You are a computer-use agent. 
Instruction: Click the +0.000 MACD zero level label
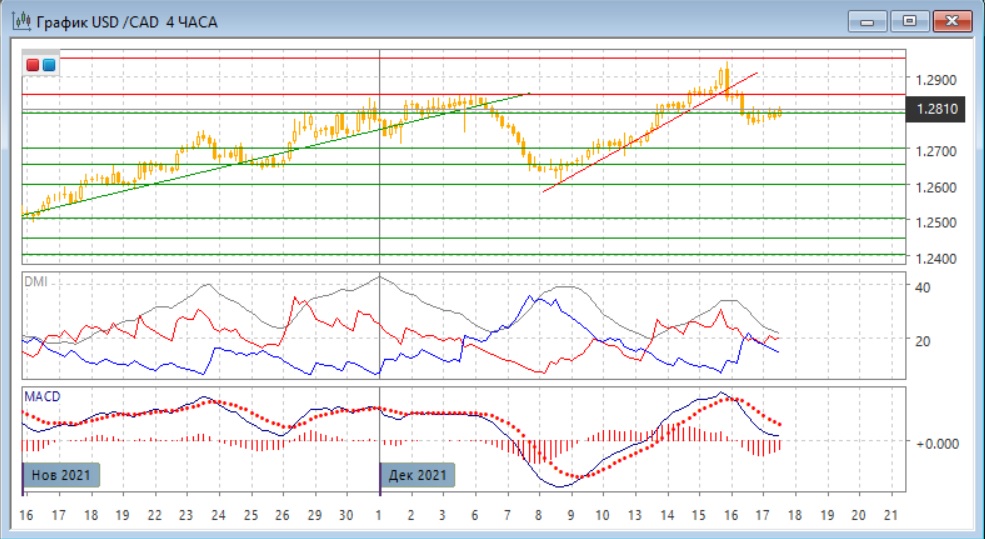[x=937, y=442]
